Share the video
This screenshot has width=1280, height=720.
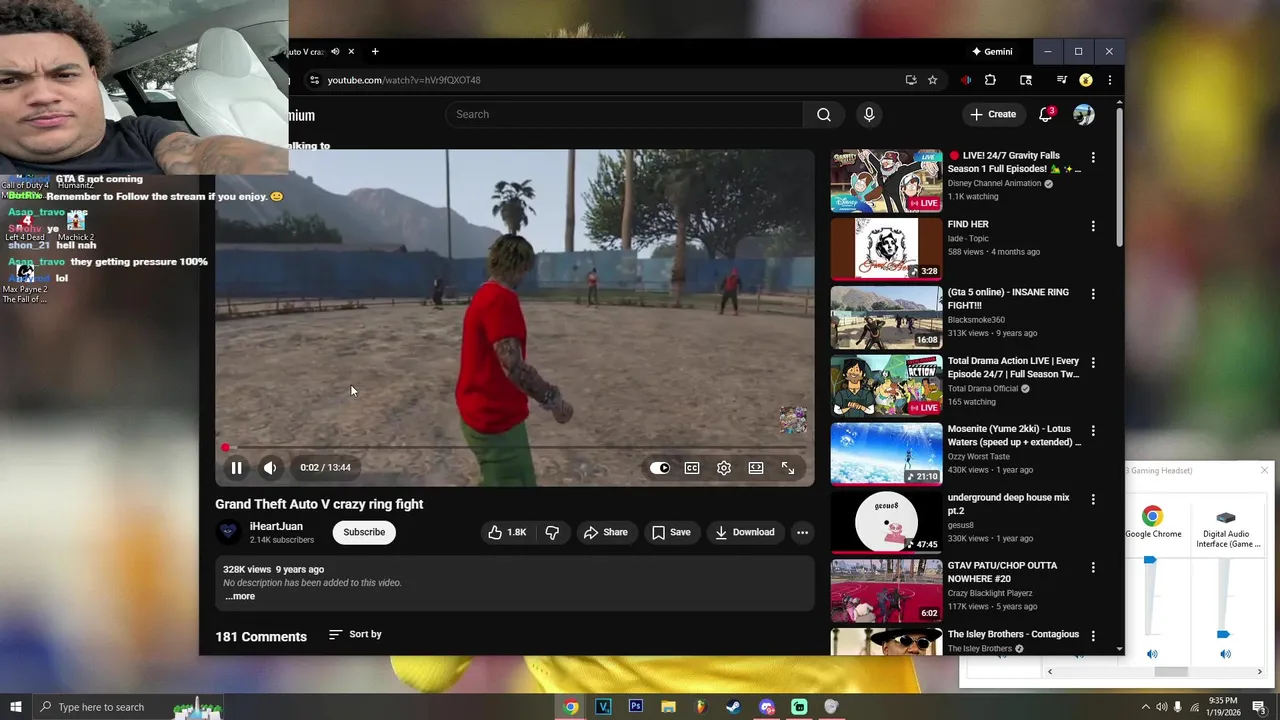tap(606, 532)
